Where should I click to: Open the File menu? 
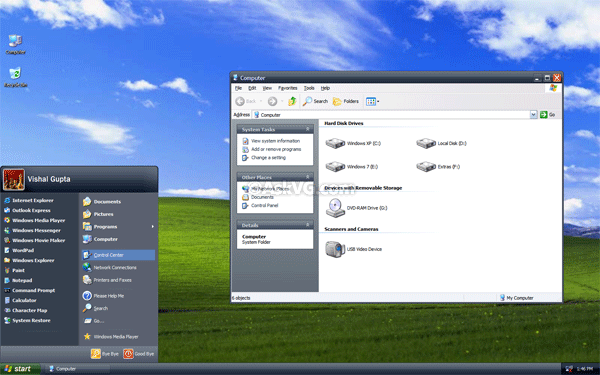(238, 88)
